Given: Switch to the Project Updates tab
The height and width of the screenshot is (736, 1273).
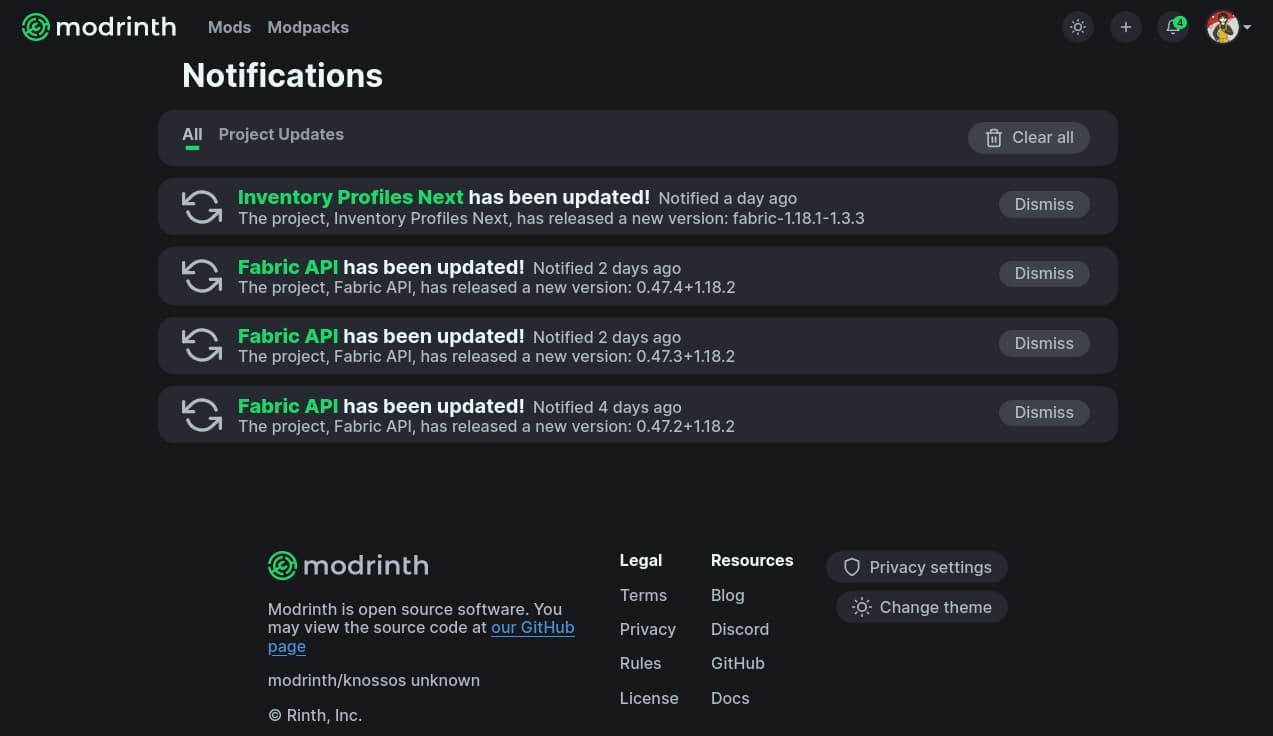Looking at the screenshot, I should coord(281,134).
